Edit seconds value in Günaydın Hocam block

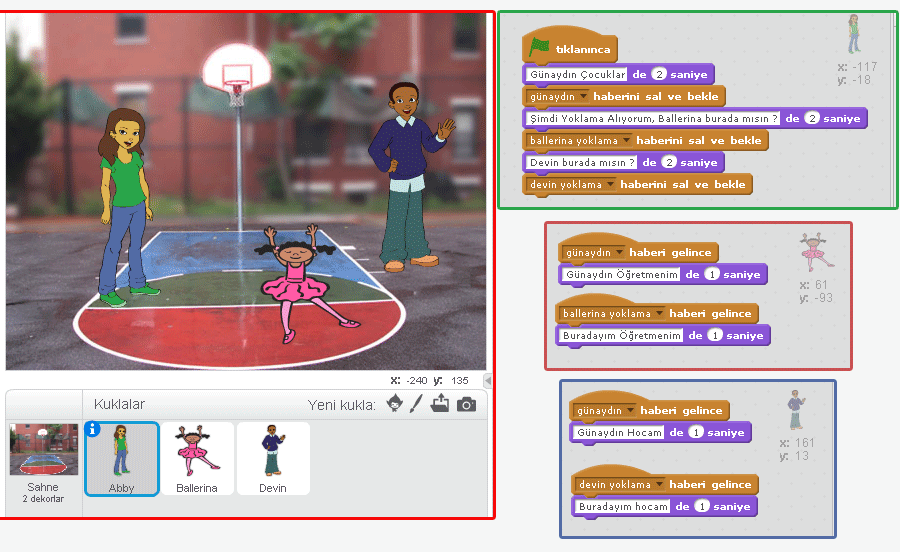point(696,432)
